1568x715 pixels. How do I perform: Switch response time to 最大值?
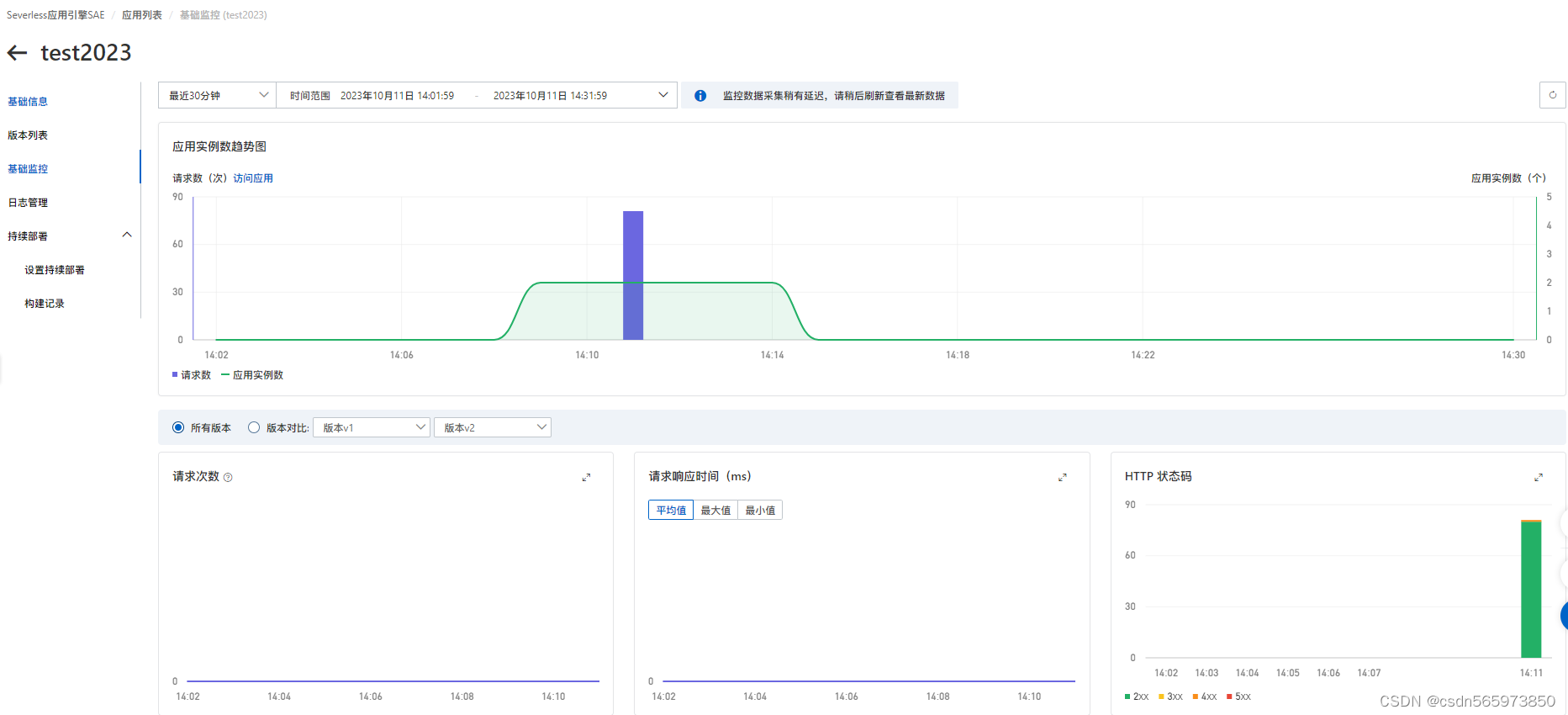715,510
